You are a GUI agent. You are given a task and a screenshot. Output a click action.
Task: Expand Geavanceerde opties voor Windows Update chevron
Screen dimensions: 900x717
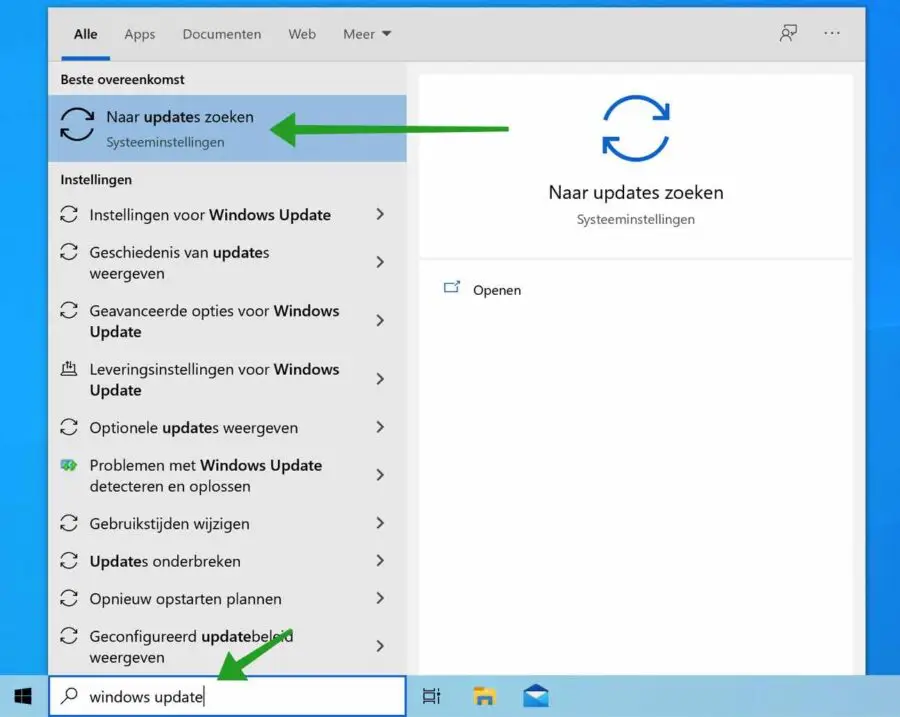click(380, 321)
